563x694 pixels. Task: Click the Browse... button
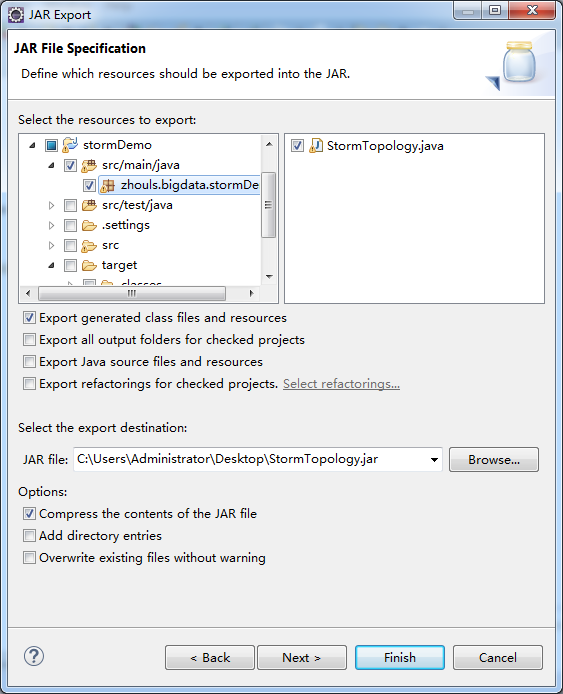pos(494,460)
